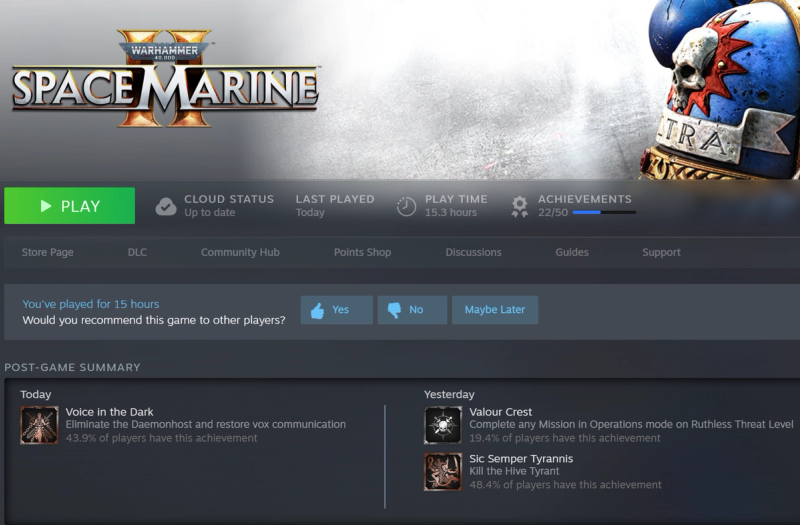The height and width of the screenshot is (525, 800).
Task: Open the Community Hub link
Action: [240, 252]
